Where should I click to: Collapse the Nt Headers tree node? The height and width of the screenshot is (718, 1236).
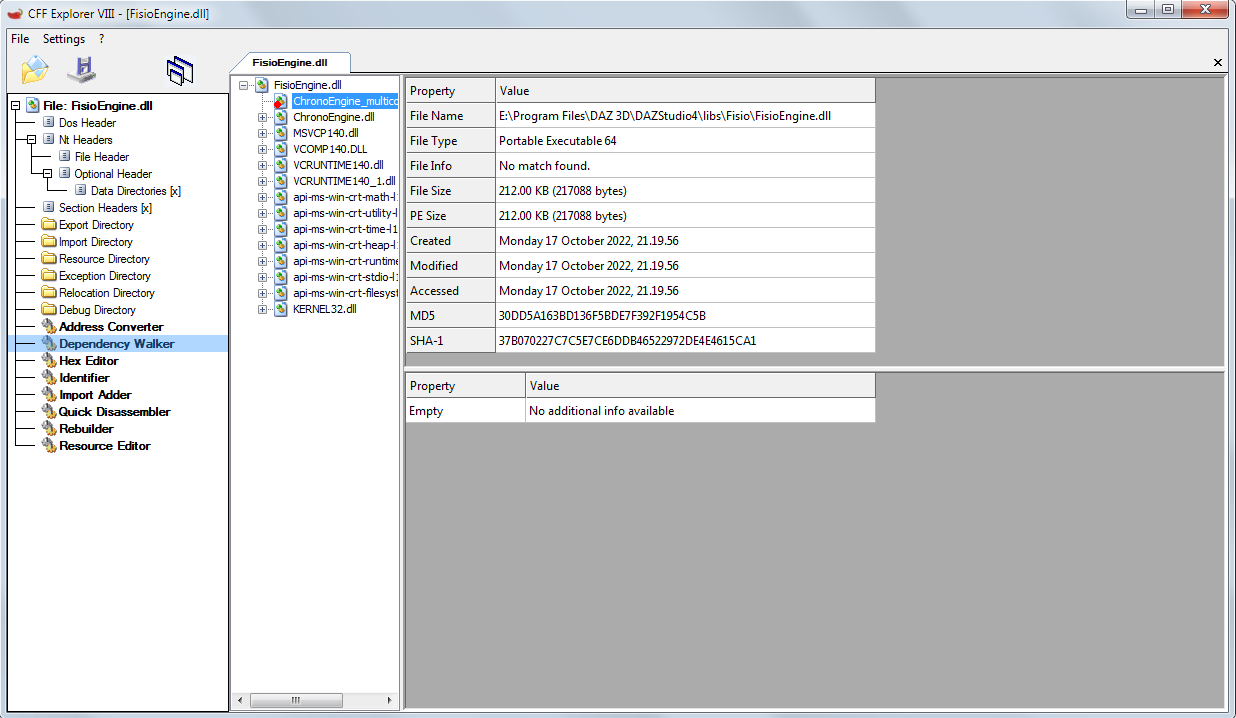[31, 140]
